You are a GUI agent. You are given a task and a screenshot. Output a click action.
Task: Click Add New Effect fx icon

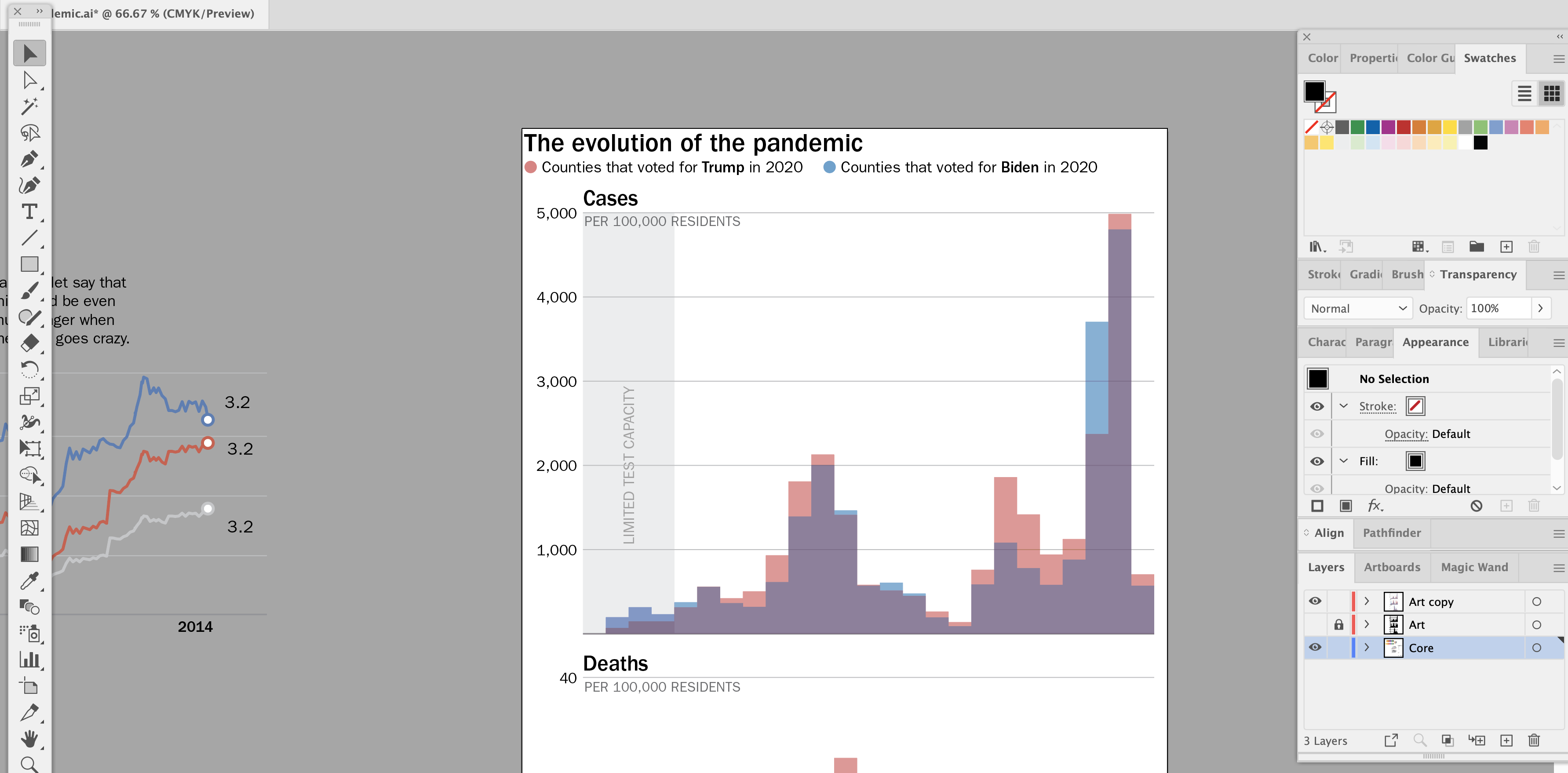click(1375, 506)
